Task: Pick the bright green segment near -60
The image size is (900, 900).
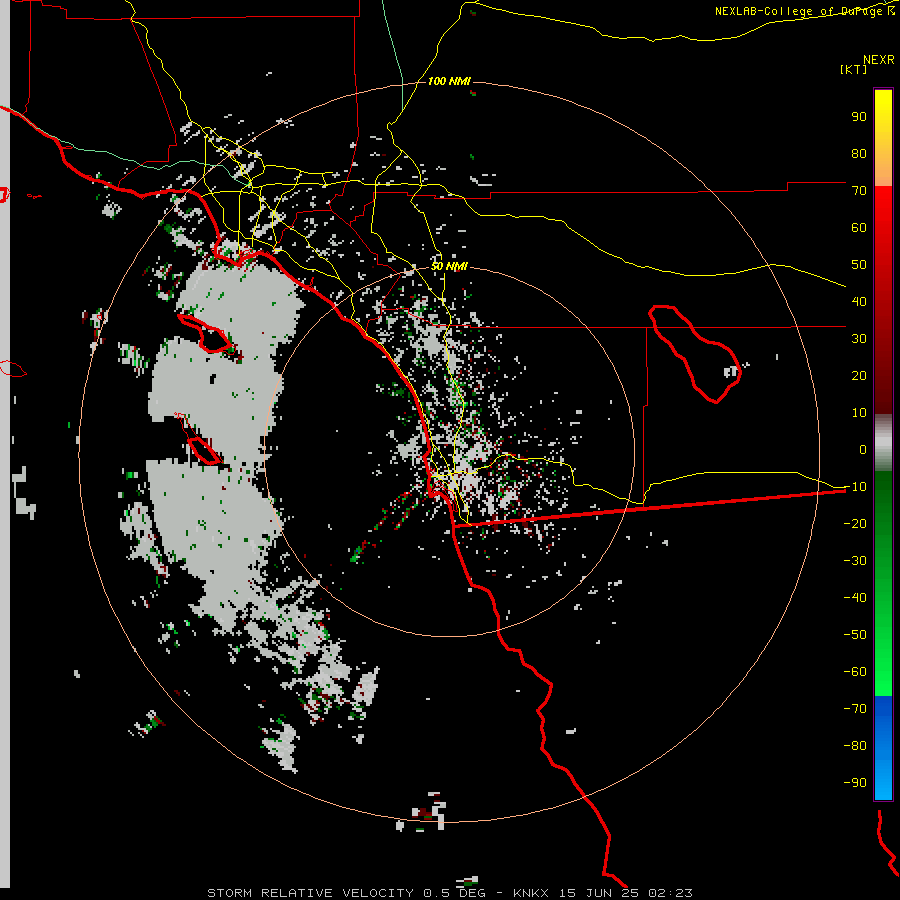Action: pyautogui.click(x=883, y=674)
